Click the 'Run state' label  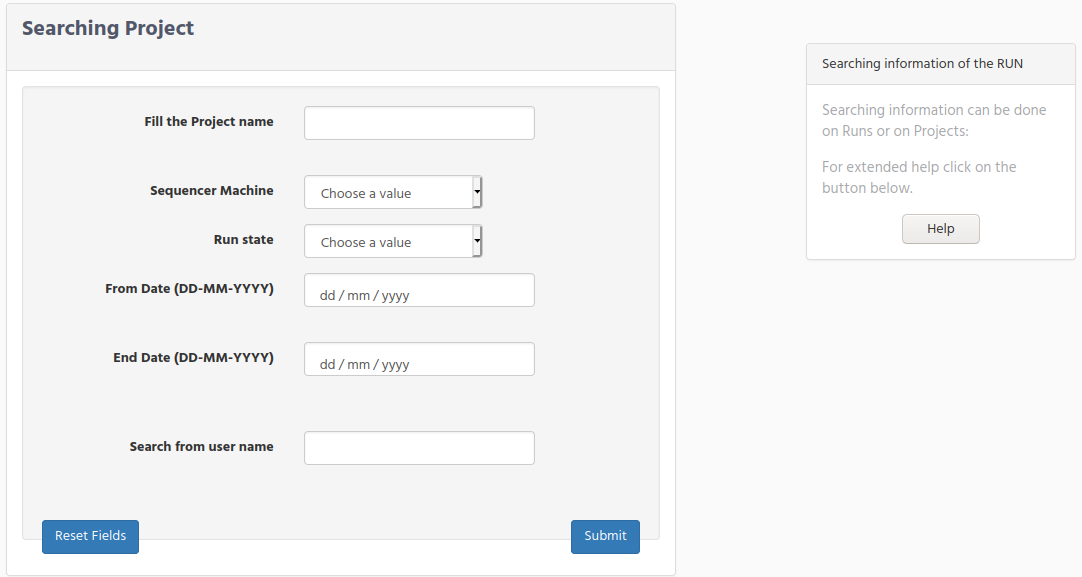tap(244, 239)
